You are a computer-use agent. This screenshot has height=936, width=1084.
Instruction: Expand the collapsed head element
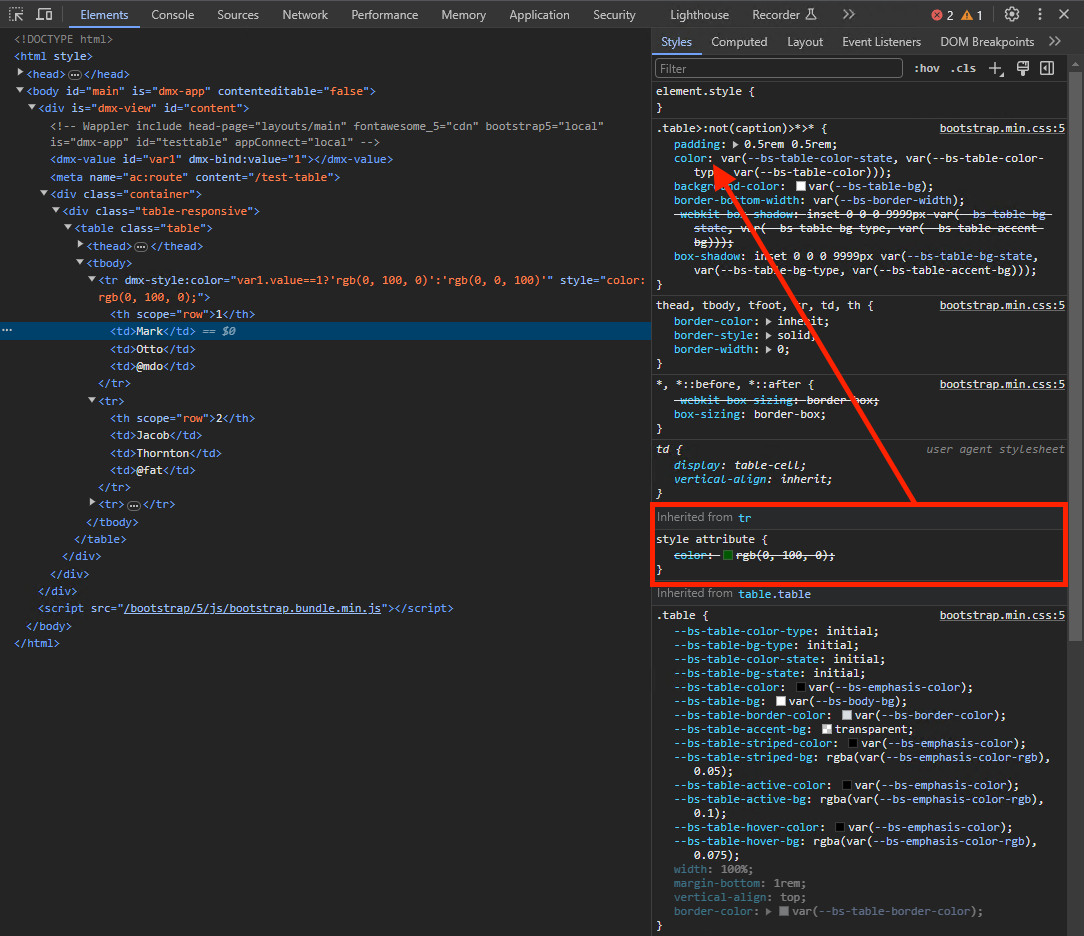tap(22, 73)
